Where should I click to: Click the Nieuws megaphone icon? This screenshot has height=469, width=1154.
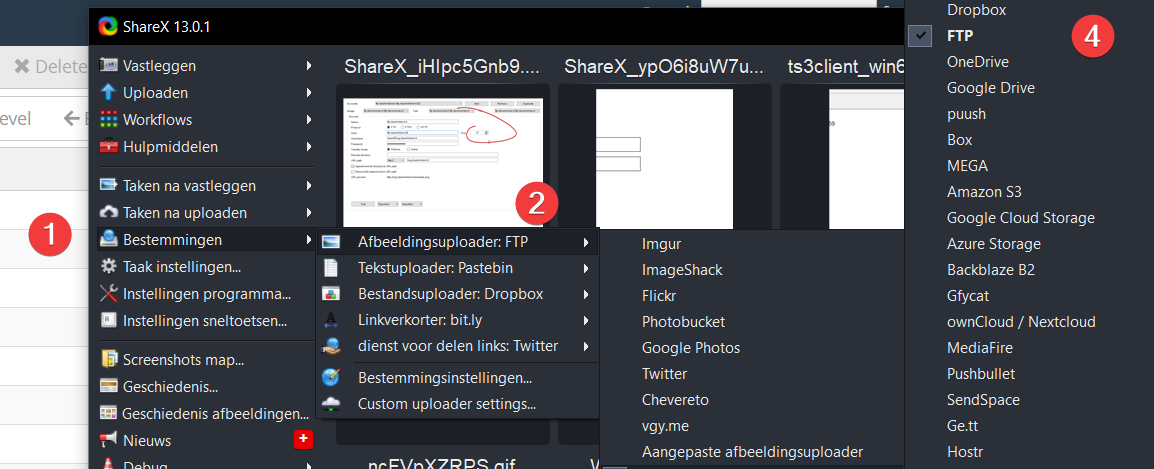click(x=109, y=440)
